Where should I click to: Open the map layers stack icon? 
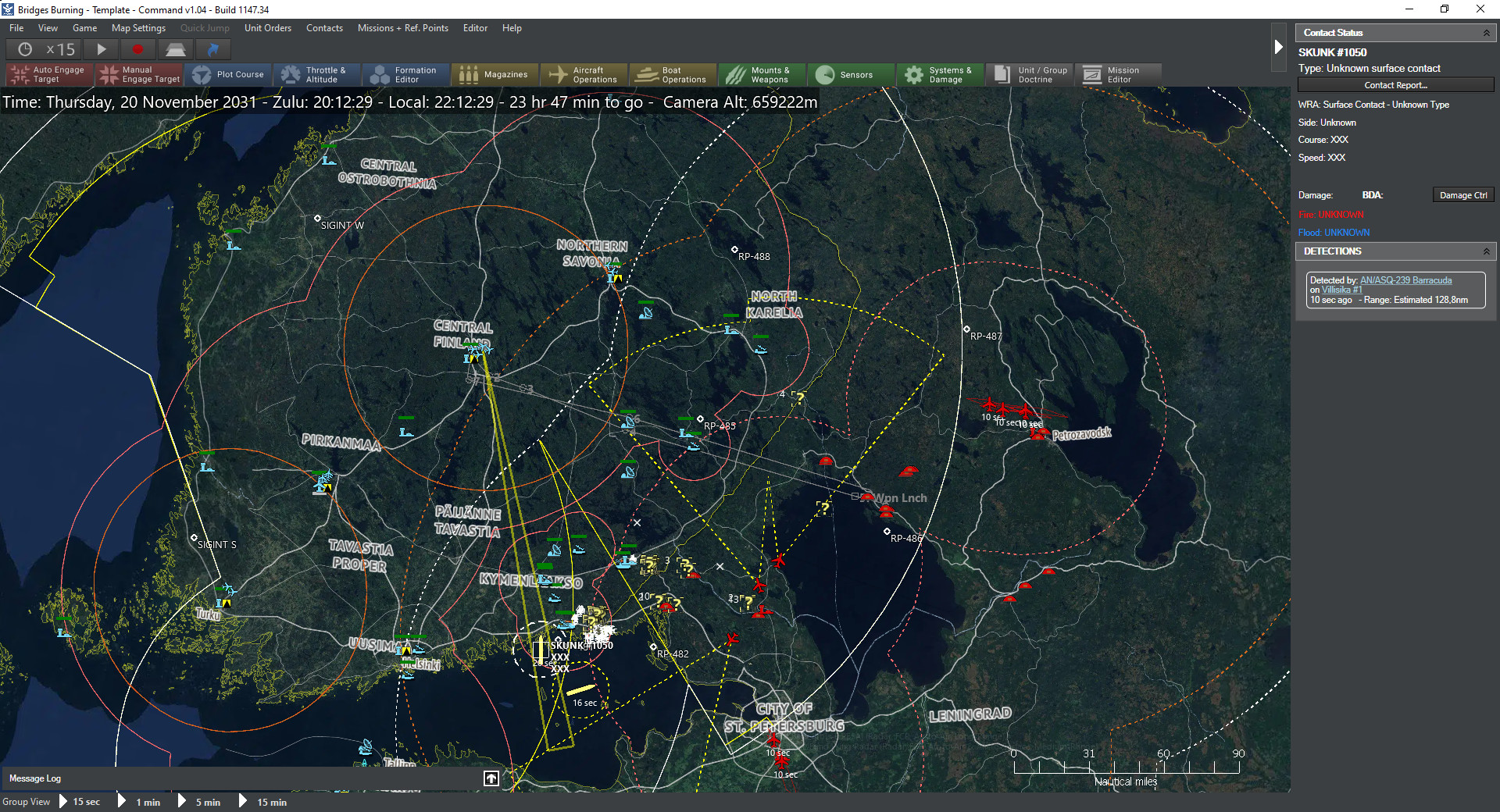(x=175, y=49)
